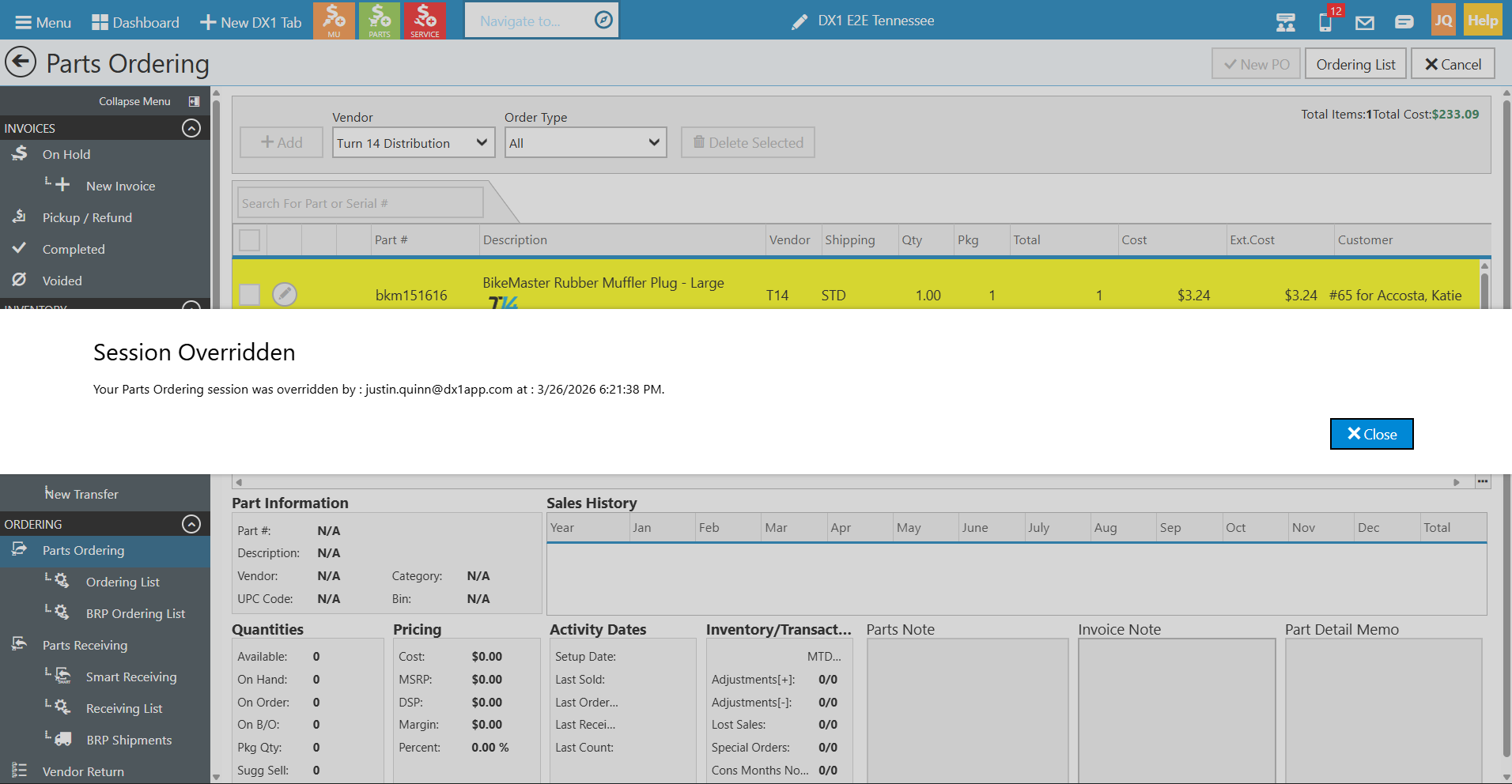The image size is (1512, 784).
Task: Cancel the parts order
Action: (1453, 64)
